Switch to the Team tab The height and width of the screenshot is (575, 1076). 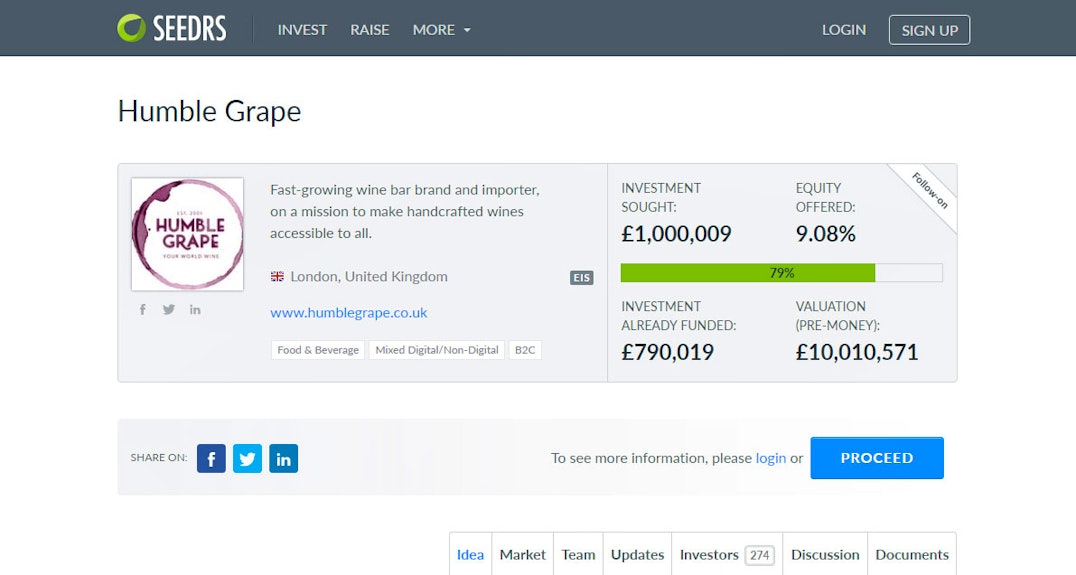578,554
